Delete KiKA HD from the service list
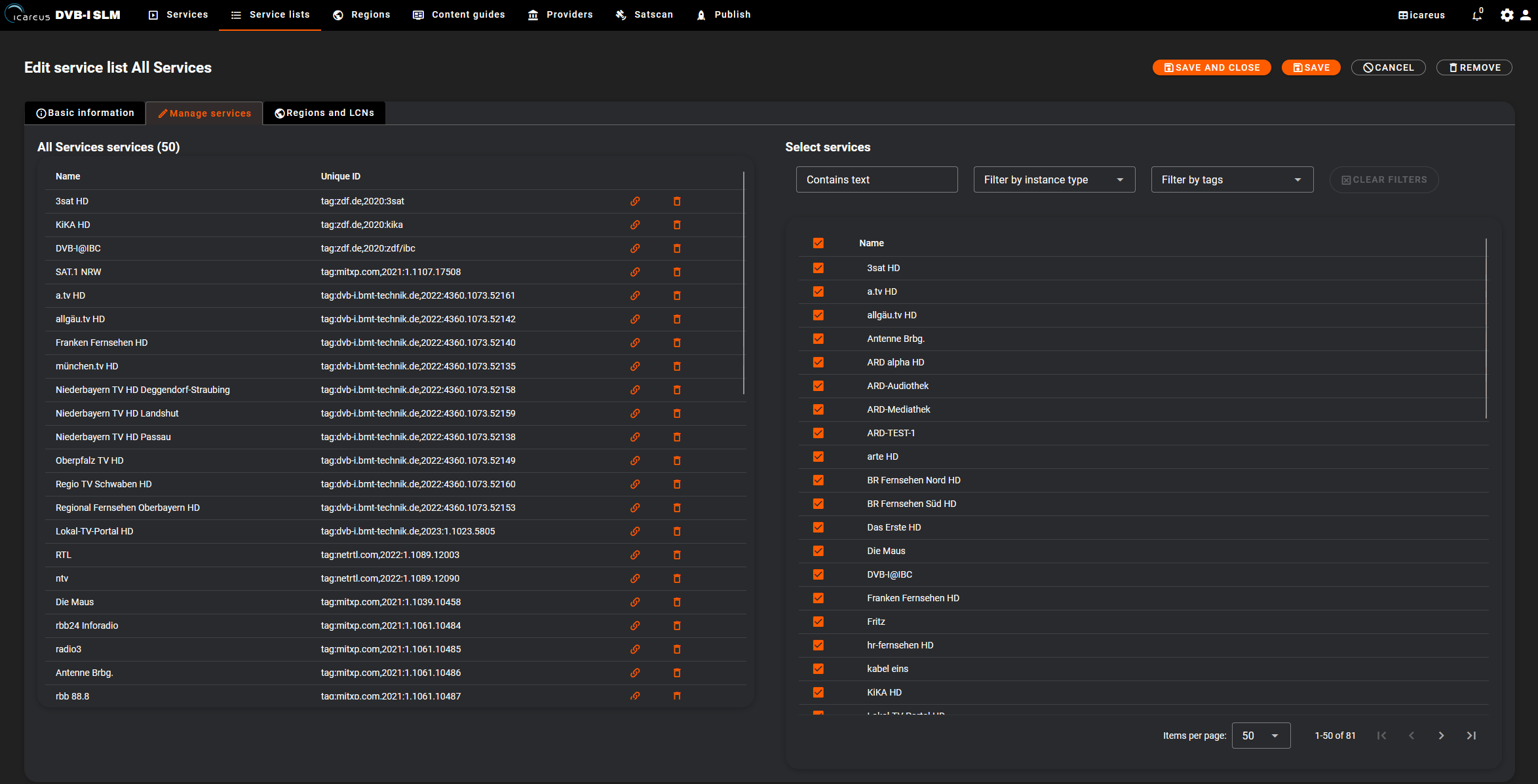The height and width of the screenshot is (784, 1538). [677, 225]
